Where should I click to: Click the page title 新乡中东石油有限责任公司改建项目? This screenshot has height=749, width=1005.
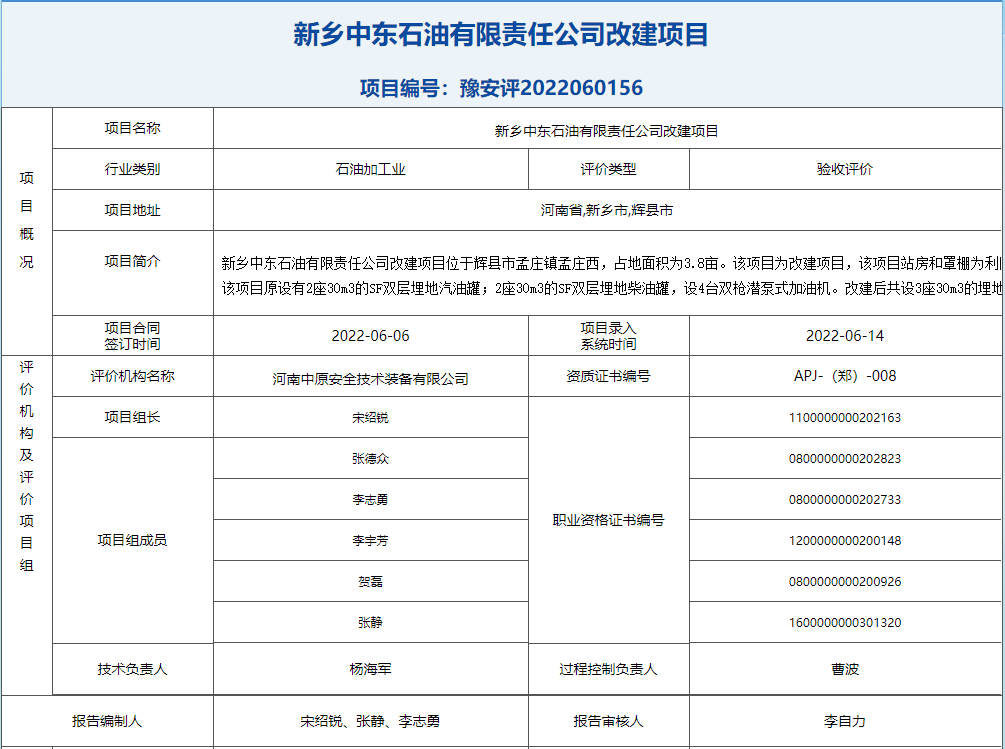click(501, 34)
